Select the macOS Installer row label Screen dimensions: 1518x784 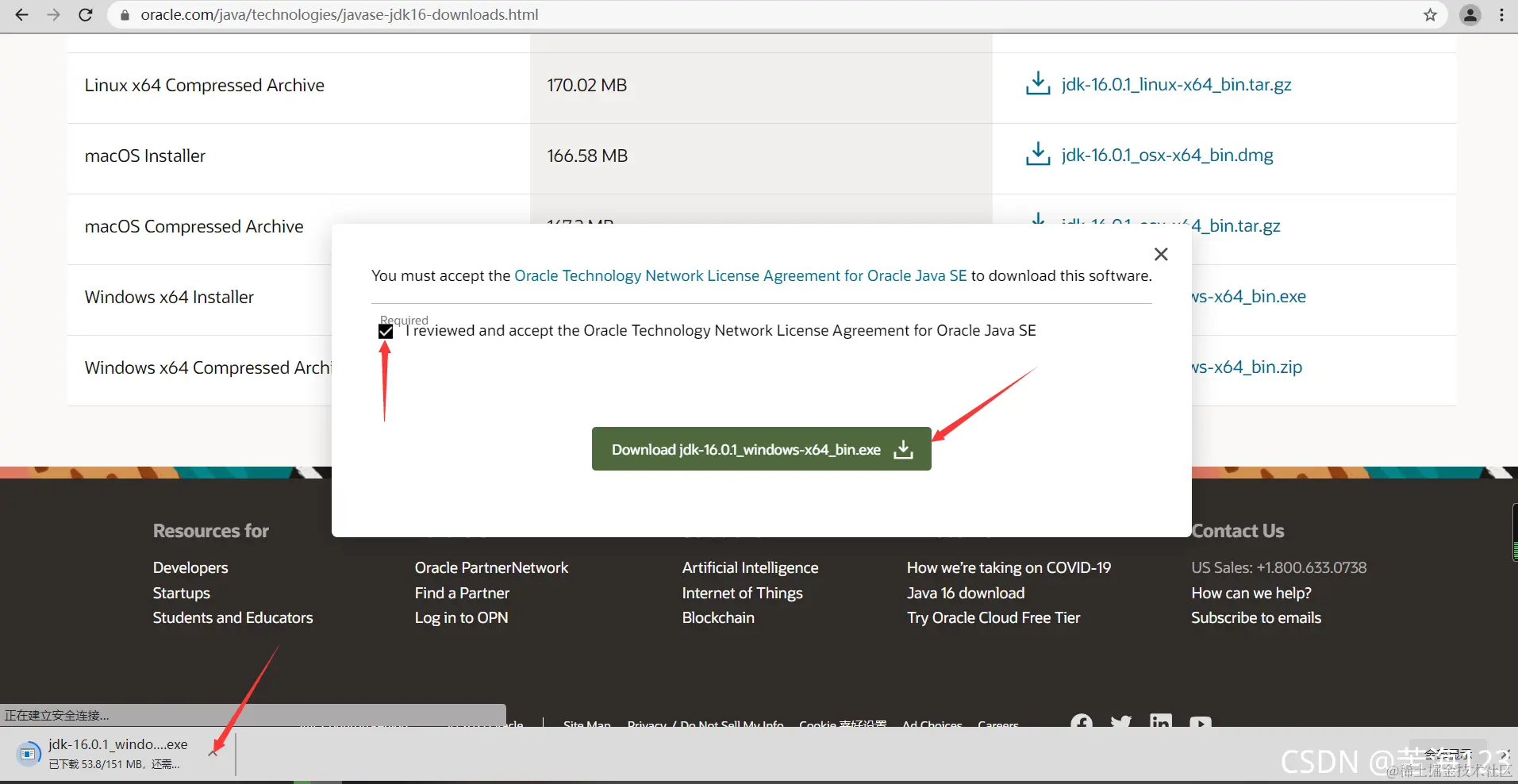tap(145, 156)
